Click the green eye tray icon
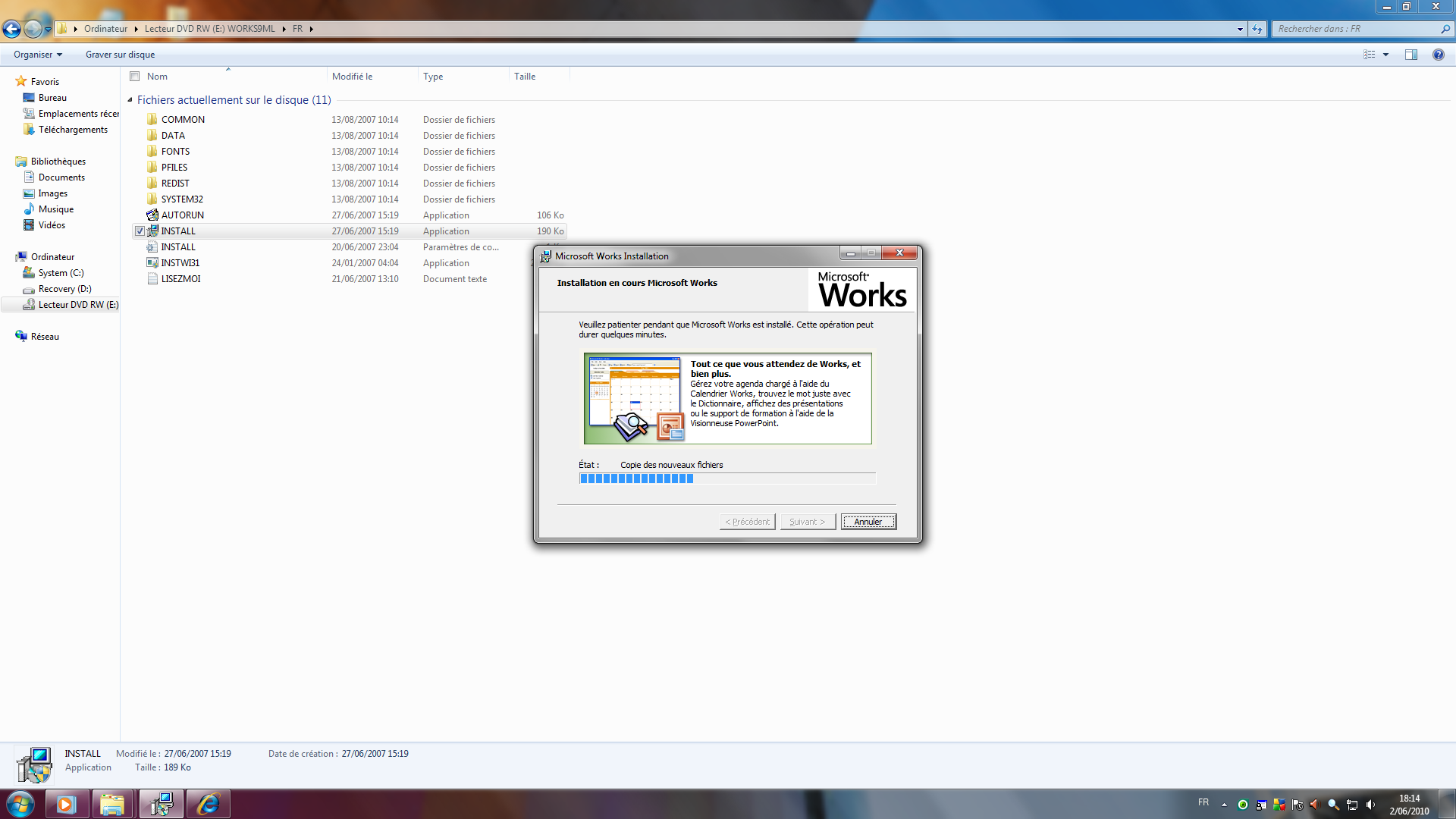Image resolution: width=1456 pixels, height=819 pixels. click(1242, 805)
